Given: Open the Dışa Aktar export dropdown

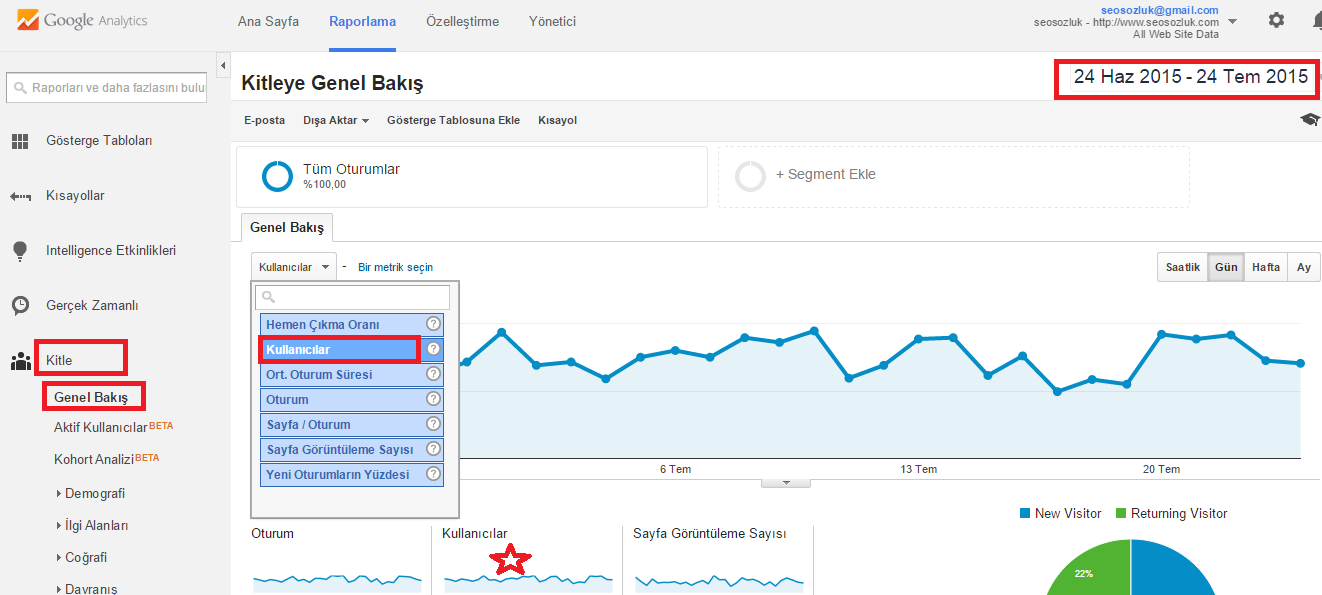Looking at the screenshot, I should point(336,120).
